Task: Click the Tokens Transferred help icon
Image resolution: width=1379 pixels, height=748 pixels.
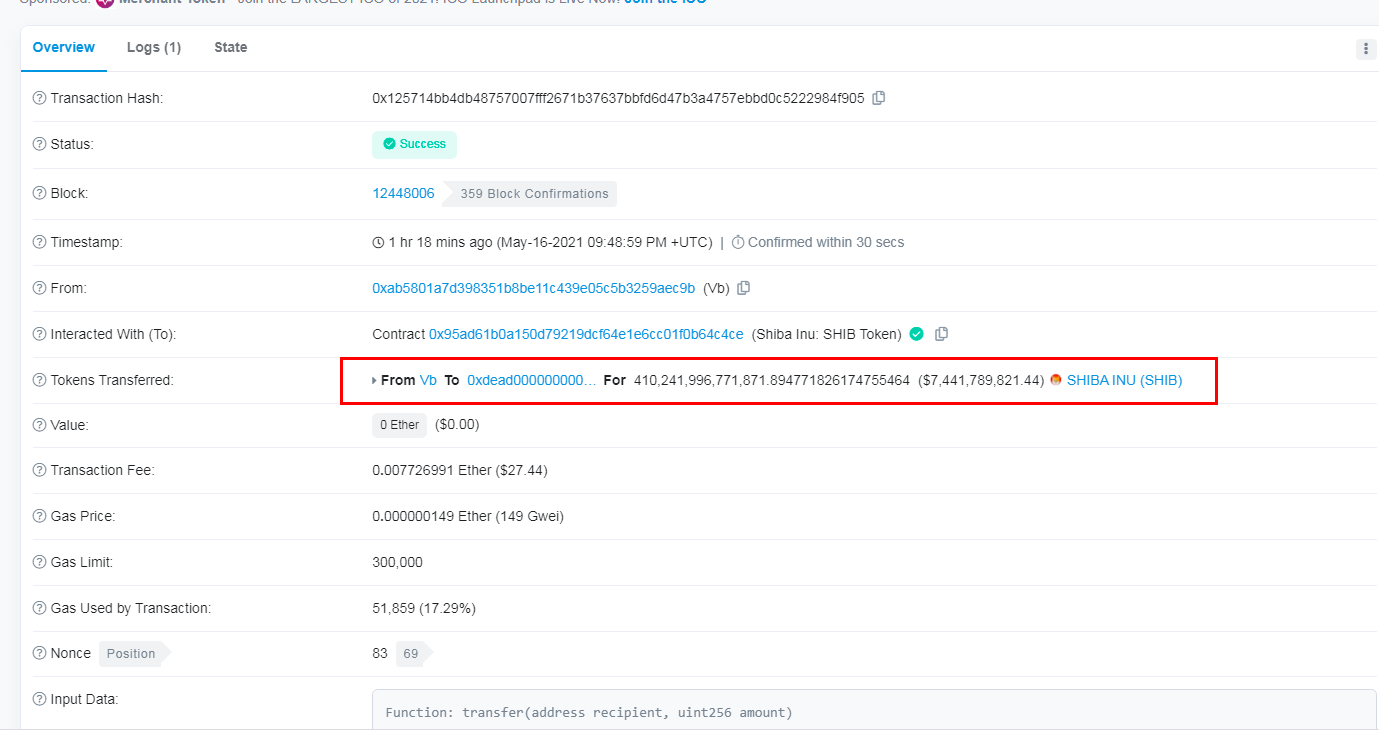Action: [x=39, y=380]
